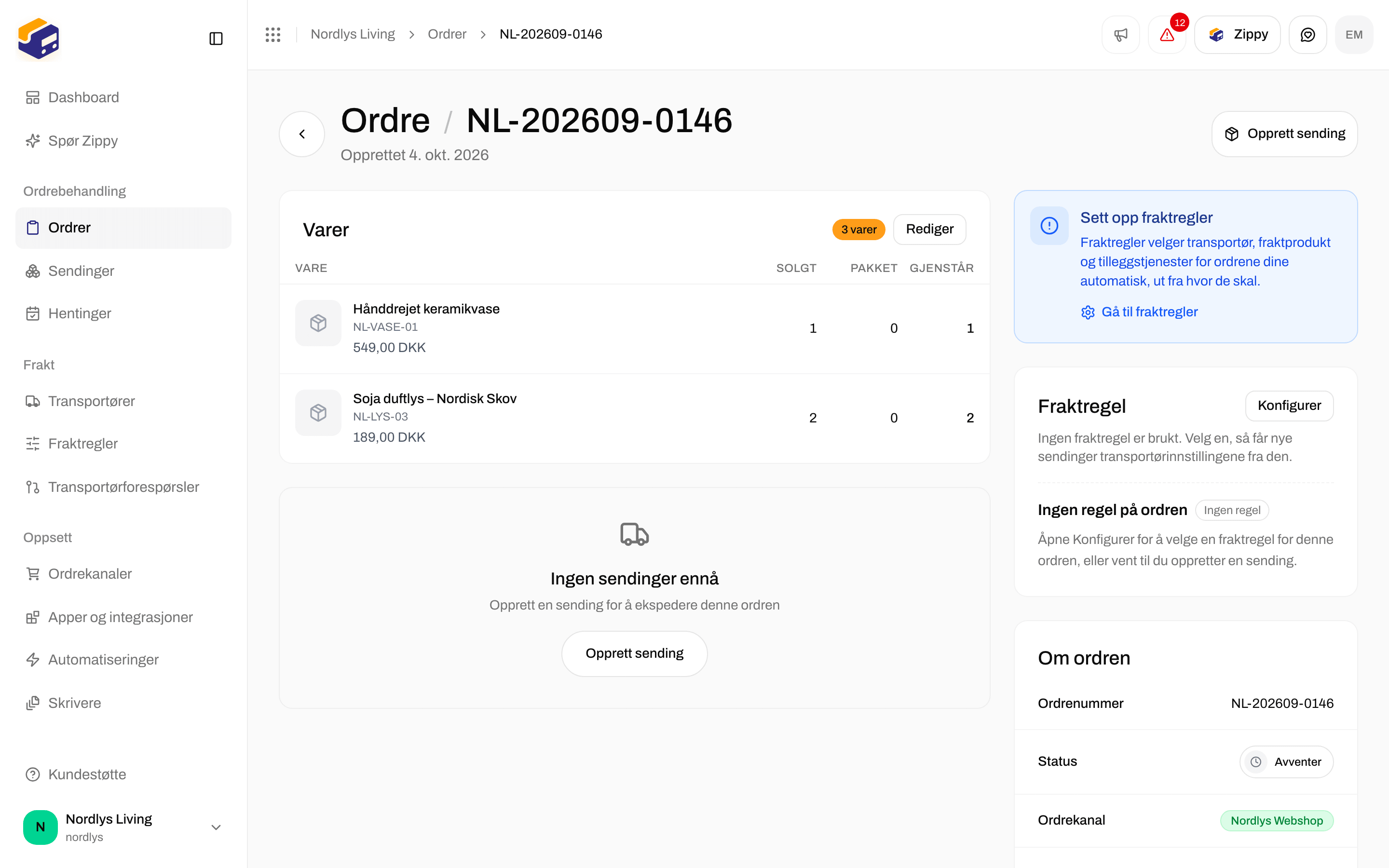
Task: Open Automatiseringer in the sidebar
Action: (123, 660)
